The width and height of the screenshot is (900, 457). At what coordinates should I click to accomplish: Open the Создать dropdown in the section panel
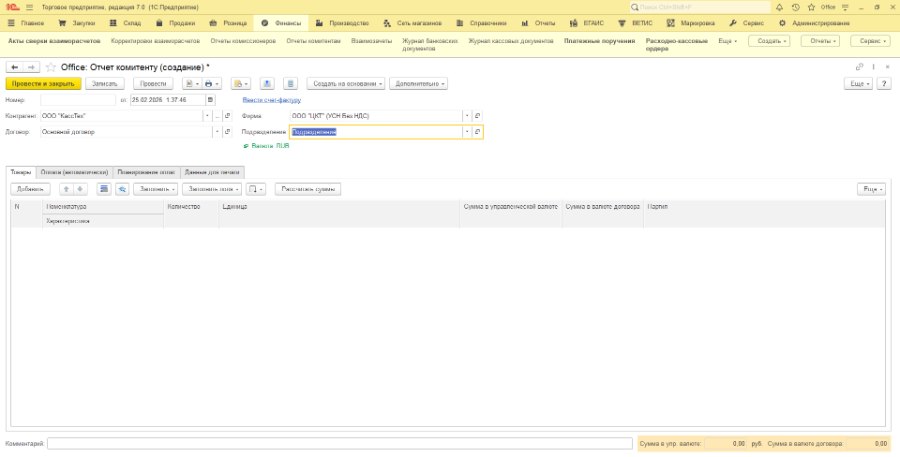point(769,41)
